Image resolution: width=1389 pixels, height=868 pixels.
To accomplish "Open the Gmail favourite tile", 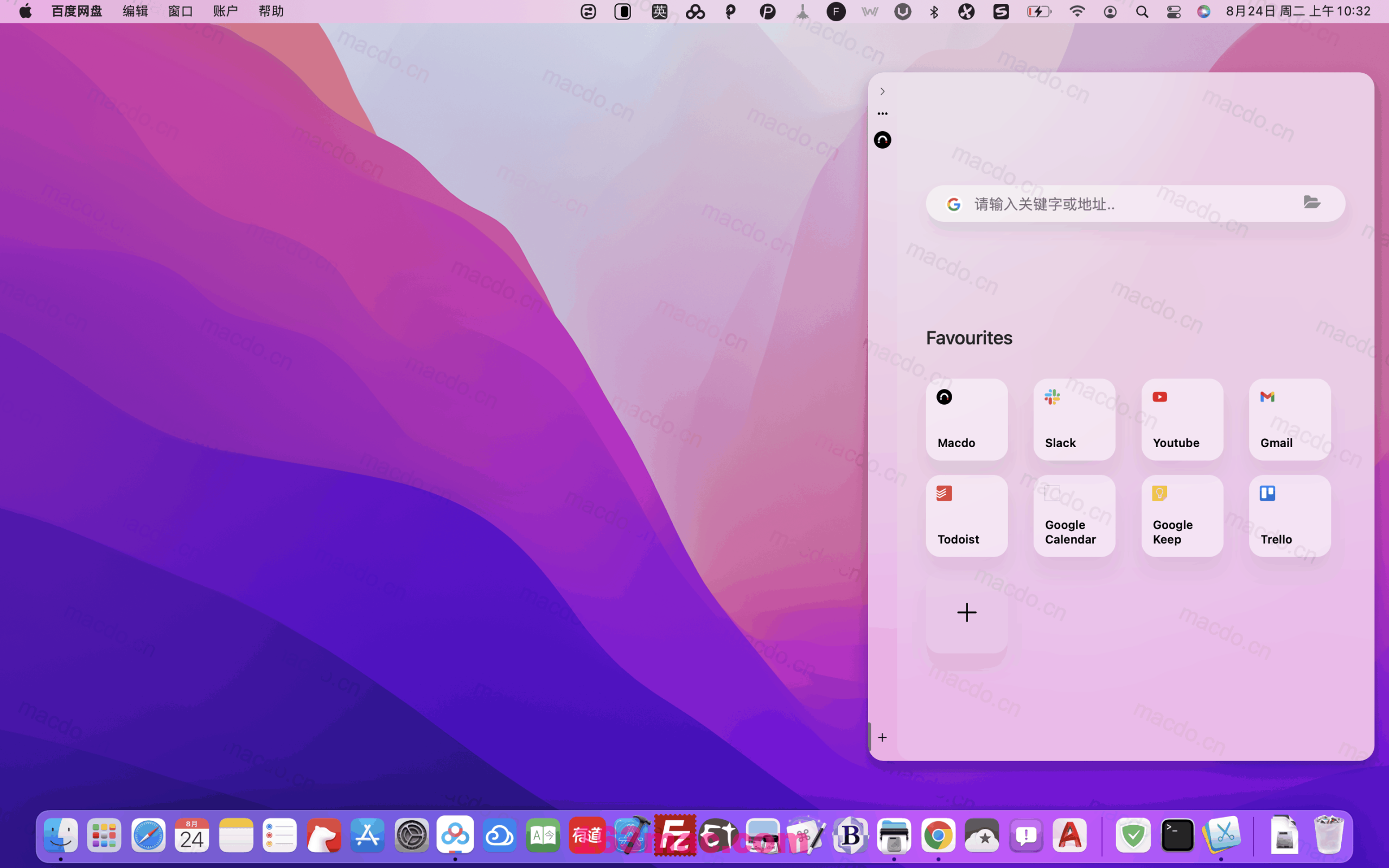I will click(x=1290, y=419).
